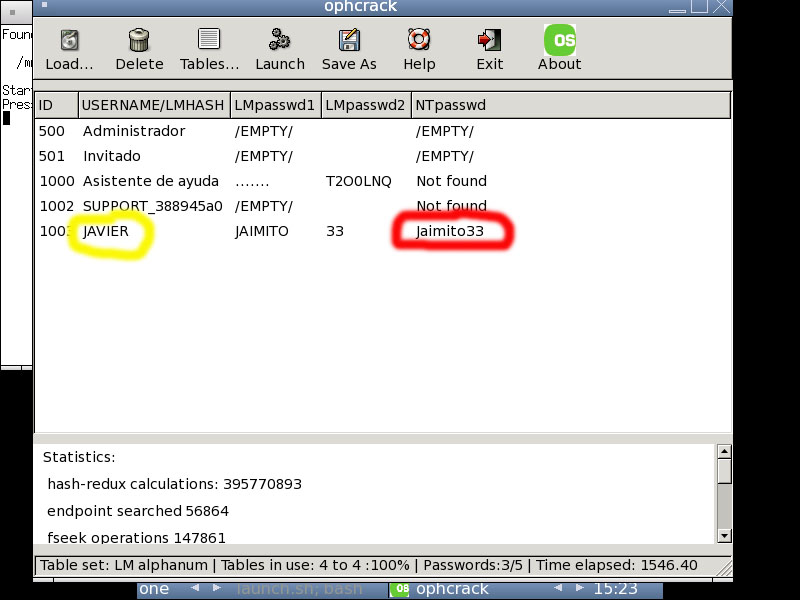Click the Save As floppy icon
The image size is (800, 600).
pos(349,41)
